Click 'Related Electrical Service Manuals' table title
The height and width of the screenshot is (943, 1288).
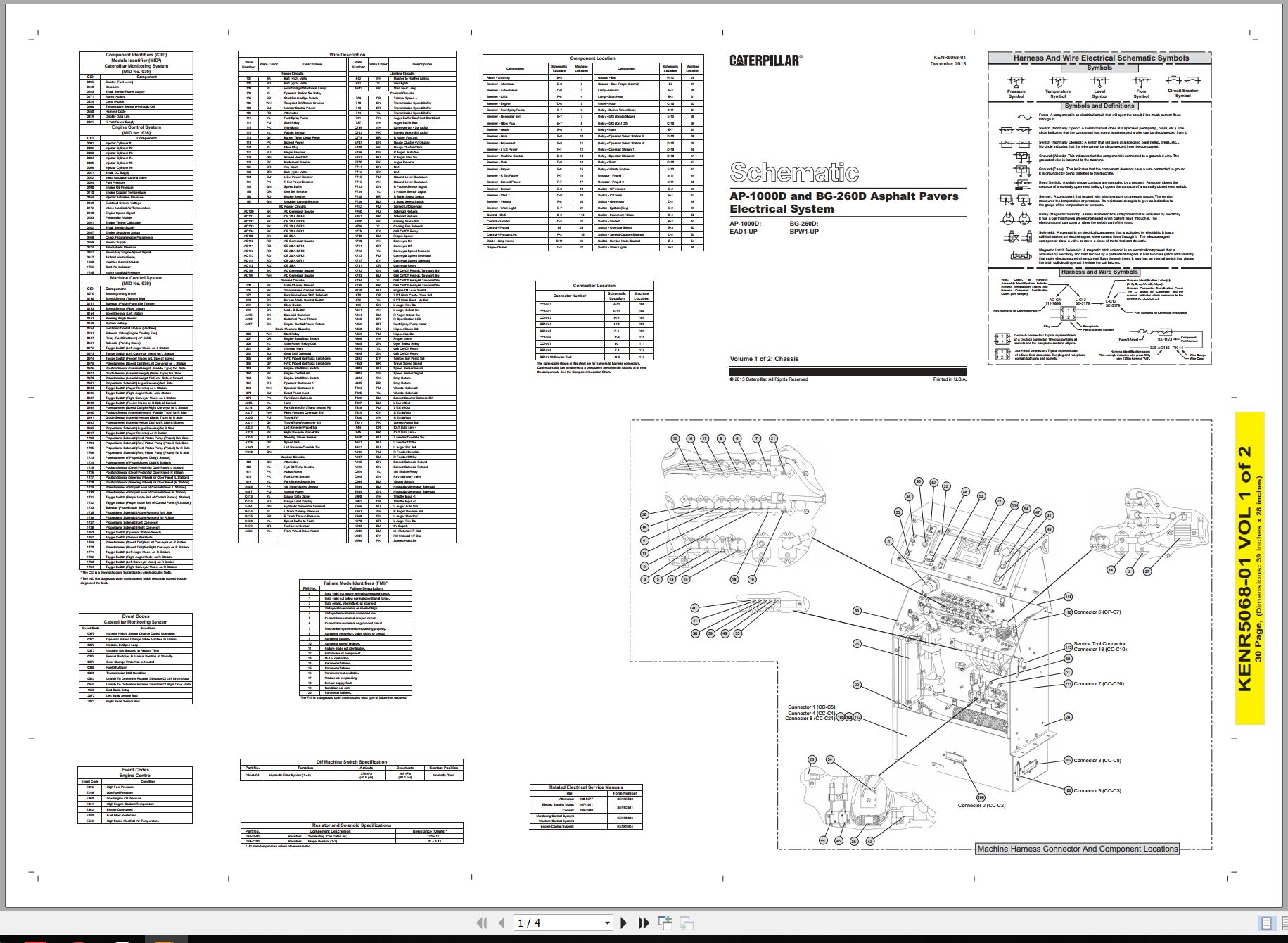coord(585,787)
